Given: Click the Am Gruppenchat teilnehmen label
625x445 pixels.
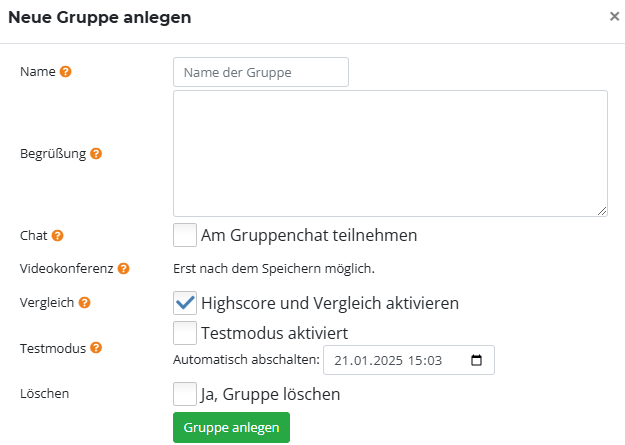Looking at the screenshot, I should point(308,235).
